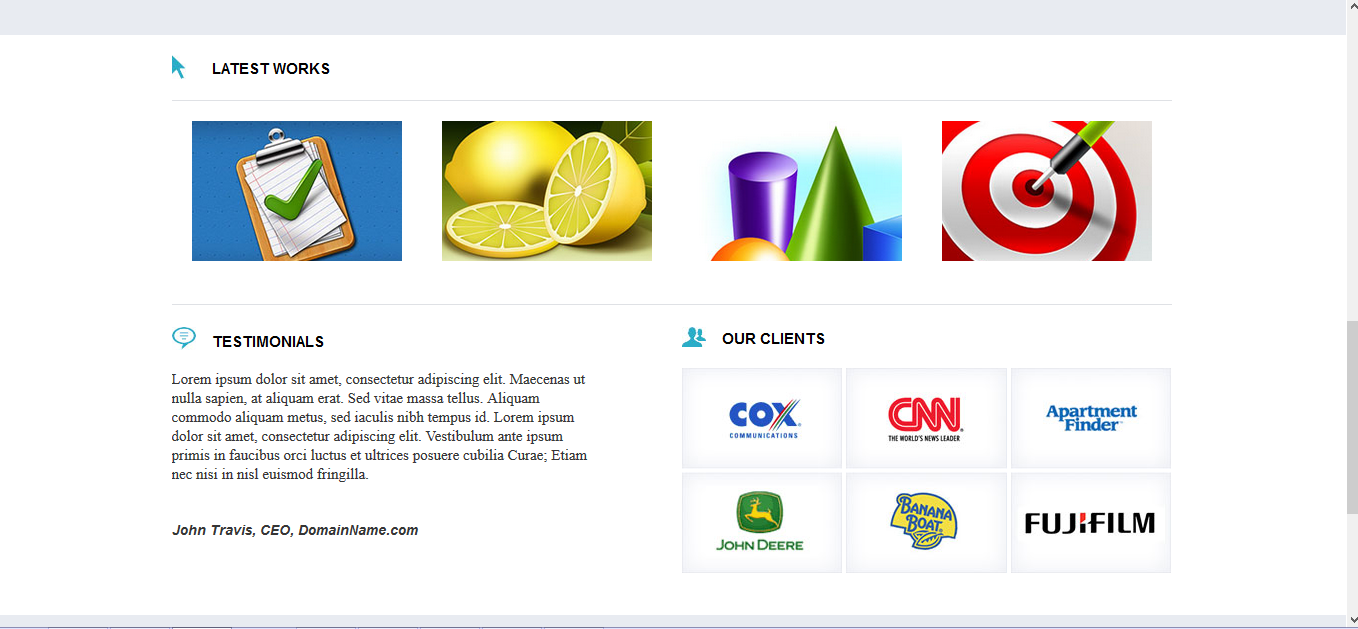The height and width of the screenshot is (629, 1358).
Task: Click the John Travis, CEO, DomainName.com attribution
Action: (295, 530)
